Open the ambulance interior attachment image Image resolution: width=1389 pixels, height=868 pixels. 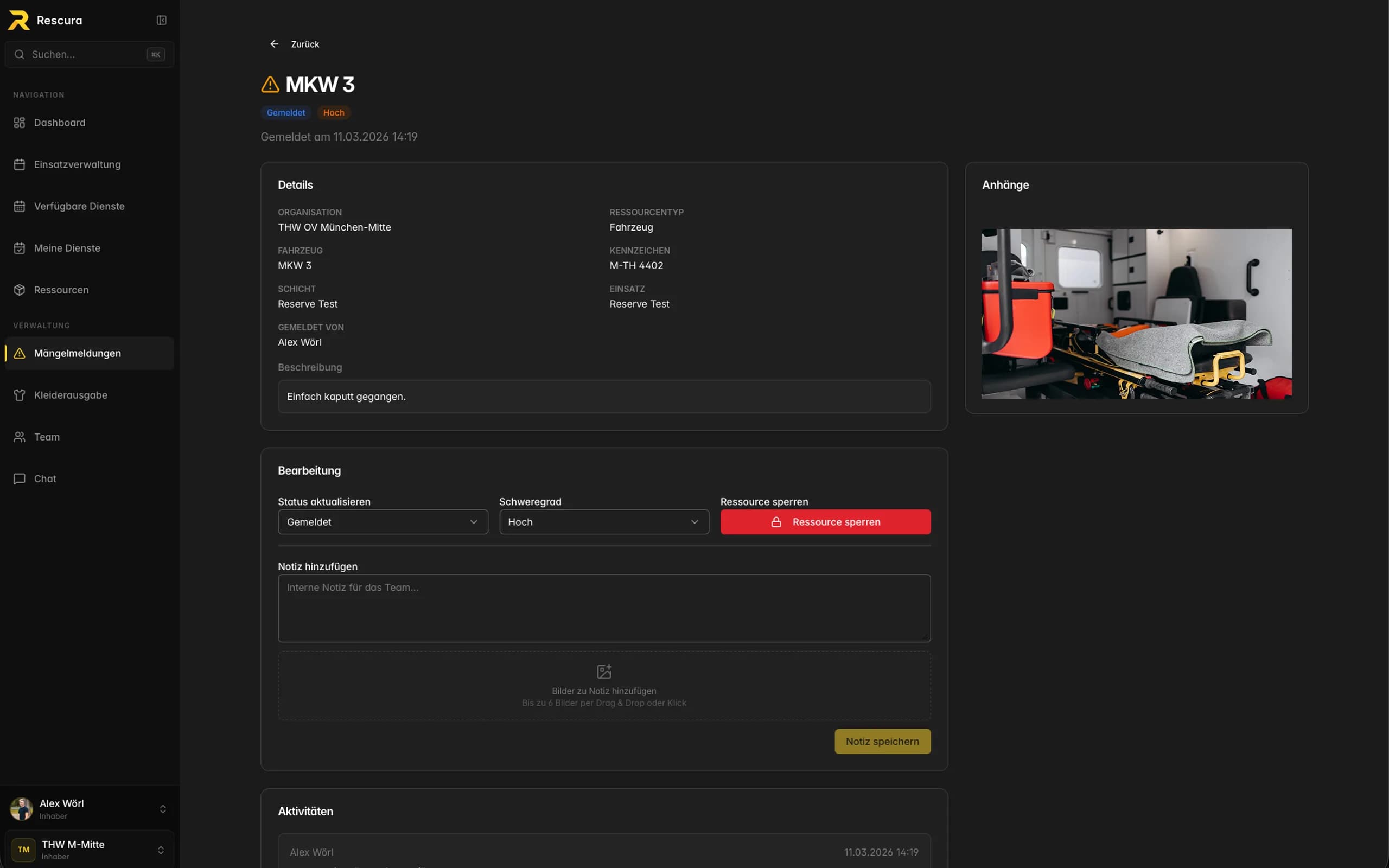(x=1137, y=314)
